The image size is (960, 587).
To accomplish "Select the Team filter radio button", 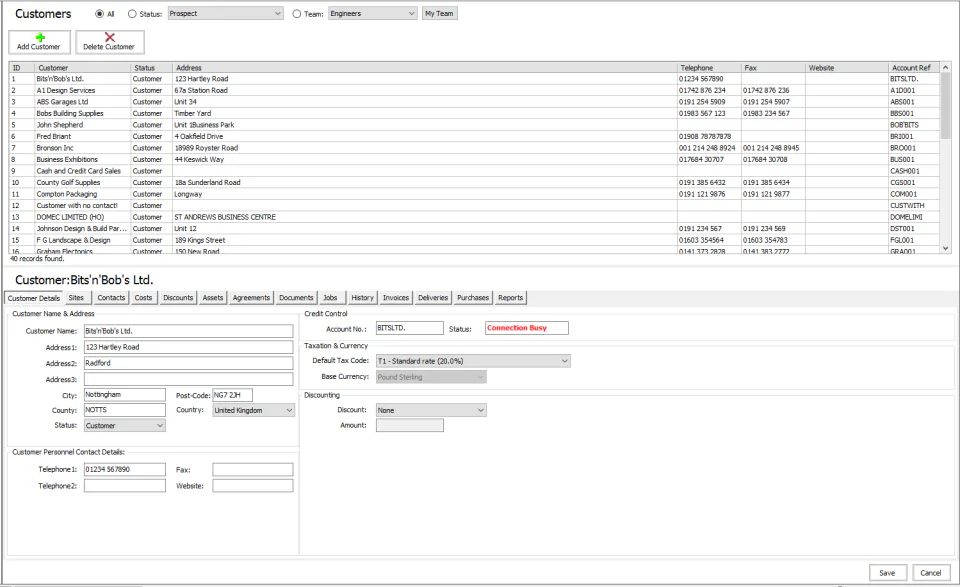I will 297,13.
